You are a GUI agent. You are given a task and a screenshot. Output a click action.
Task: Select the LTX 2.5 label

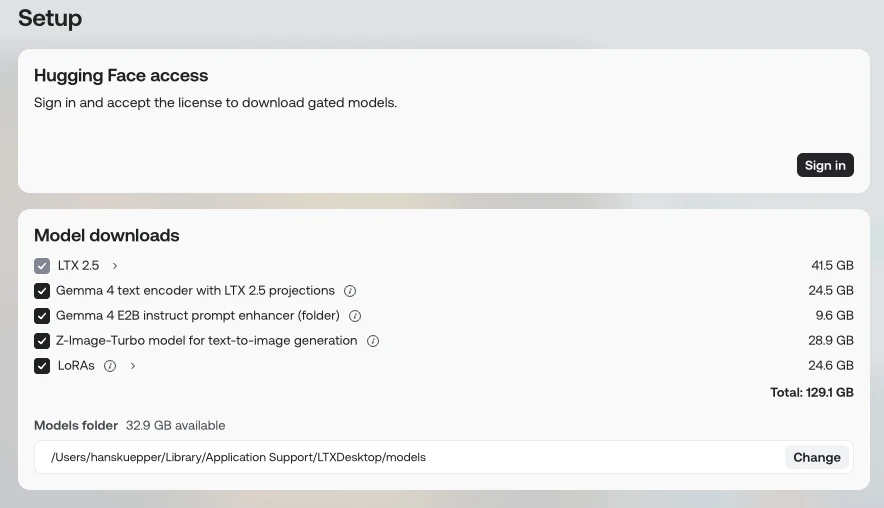(x=78, y=266)
